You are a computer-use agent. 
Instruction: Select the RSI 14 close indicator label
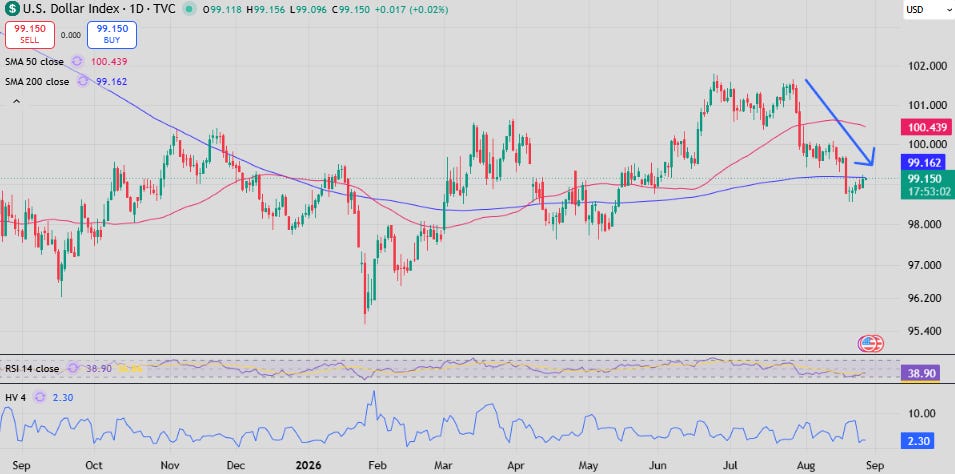point(33,368)
